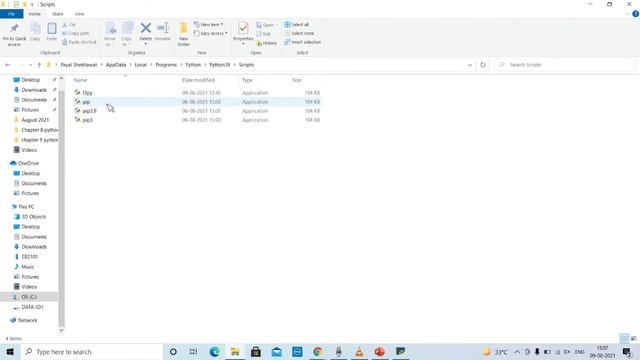This screenshot has width=640, height=360.
Task: Select the pip3 application file
Action: click(x=198, y=120)
